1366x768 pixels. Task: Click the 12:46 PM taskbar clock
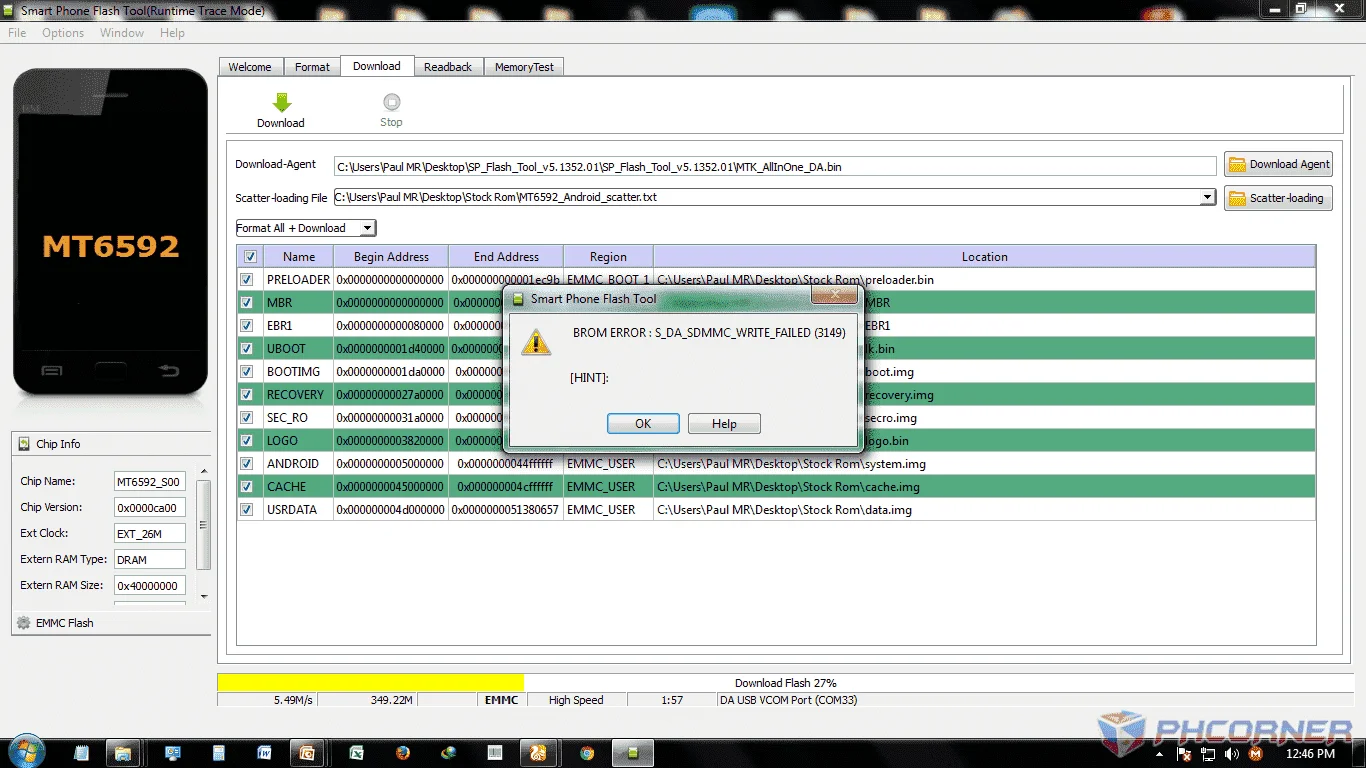(x=1311, y=753)
